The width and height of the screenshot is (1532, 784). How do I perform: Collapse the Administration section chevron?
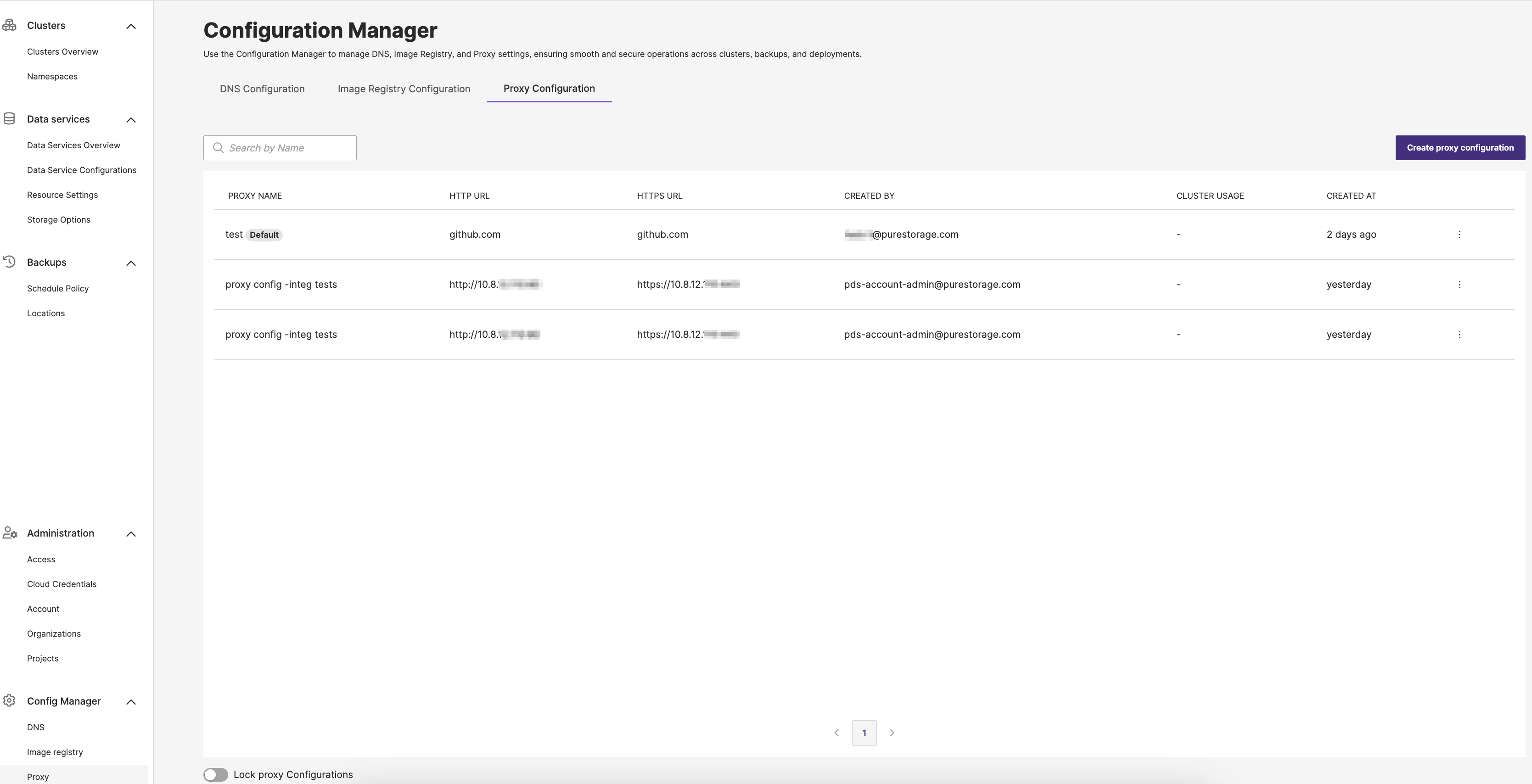(131, 534)
